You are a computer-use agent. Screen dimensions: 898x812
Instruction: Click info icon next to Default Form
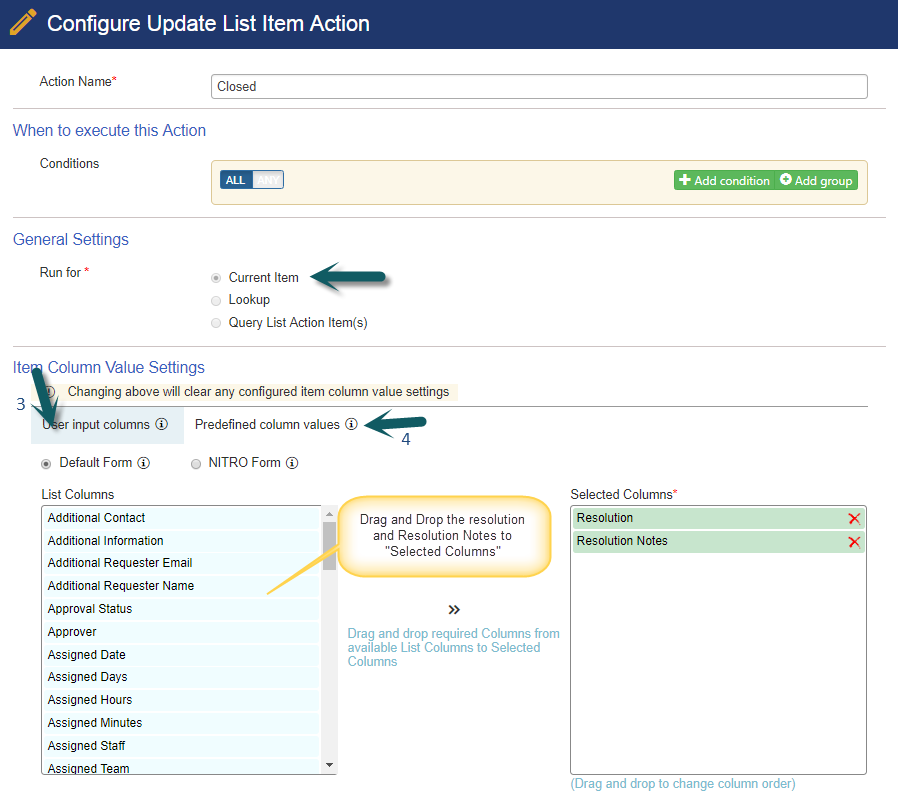pyautogui.click(x=144, y=463)
